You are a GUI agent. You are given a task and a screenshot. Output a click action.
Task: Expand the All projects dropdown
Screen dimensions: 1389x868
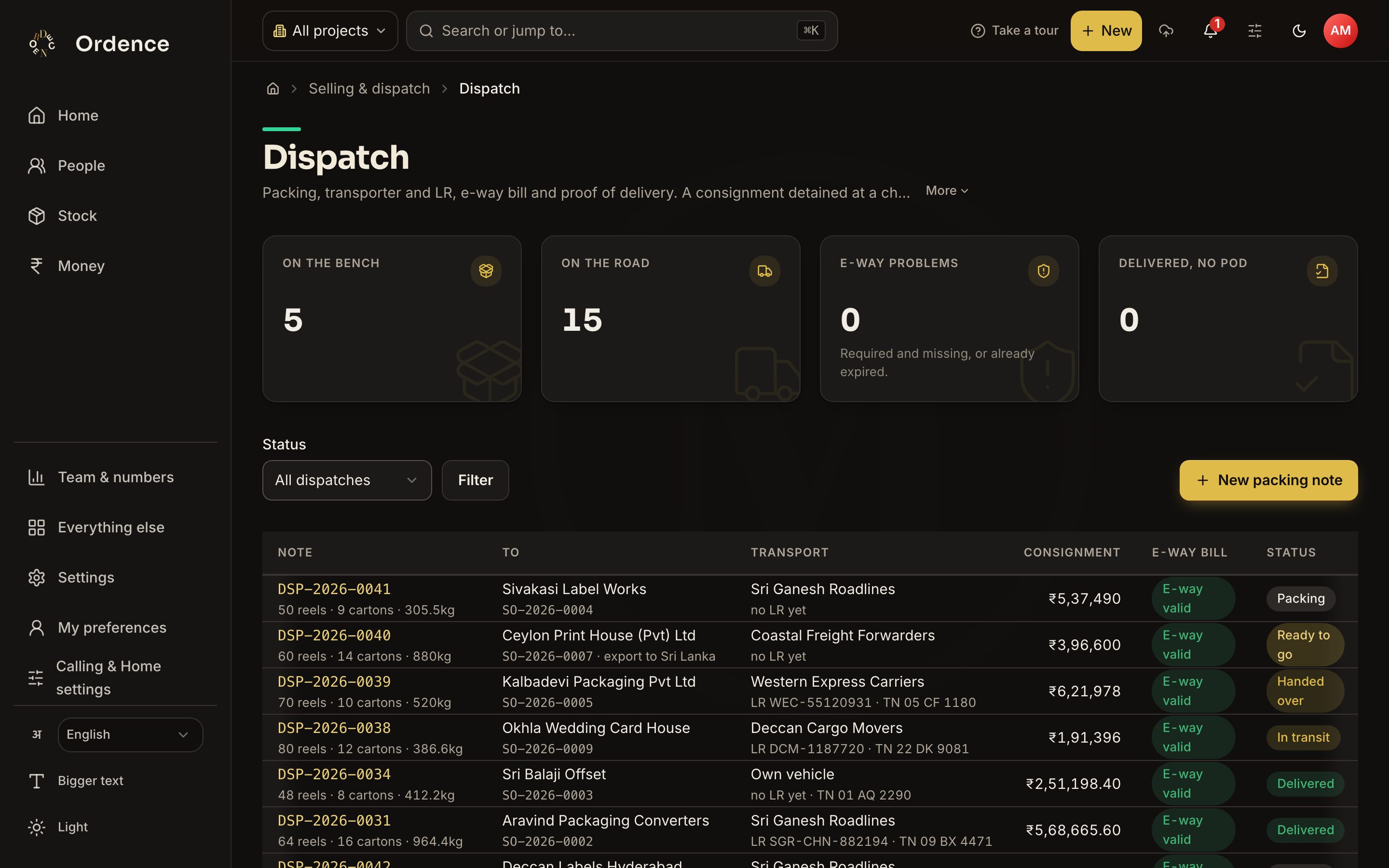point(330,30)
